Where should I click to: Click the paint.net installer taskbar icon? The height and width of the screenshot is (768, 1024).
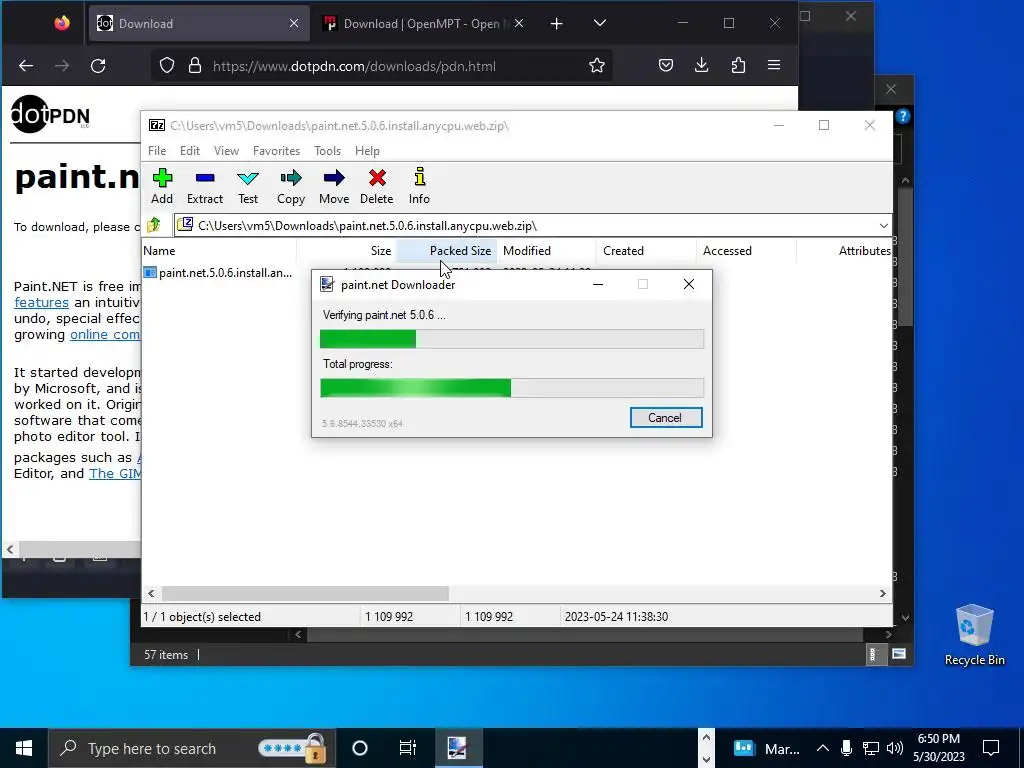pos(456,748)
